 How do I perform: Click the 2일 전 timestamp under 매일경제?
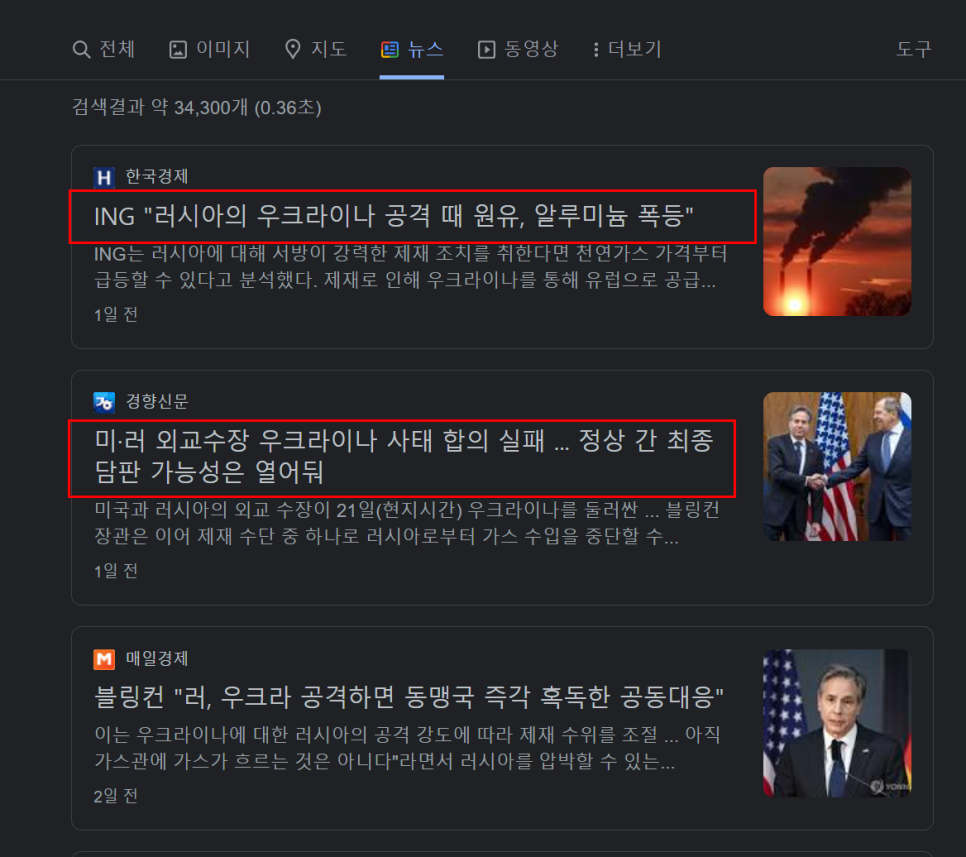tap(115, 796)
